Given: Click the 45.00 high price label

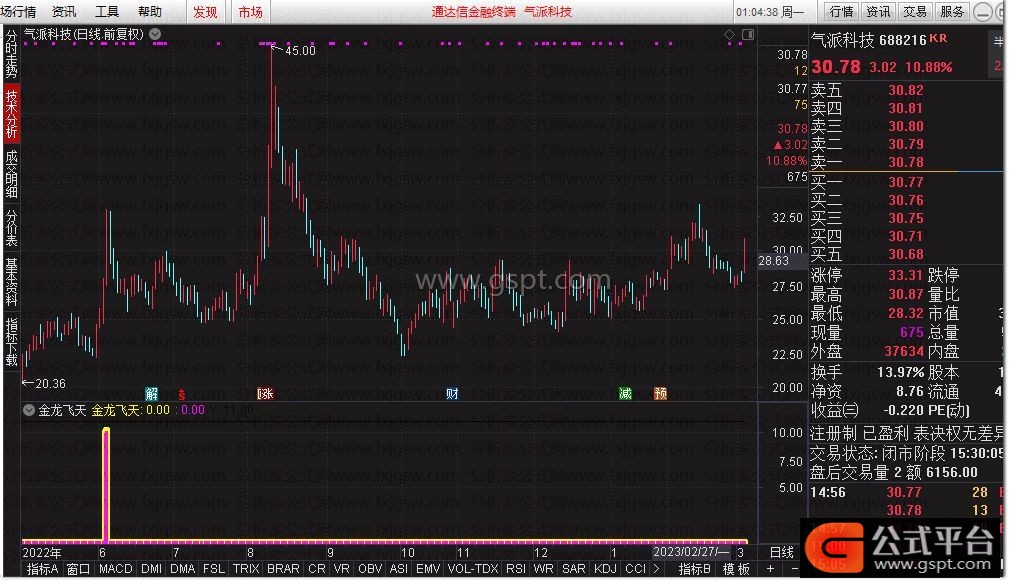Looking at the screenshot, I should [300, 50].
